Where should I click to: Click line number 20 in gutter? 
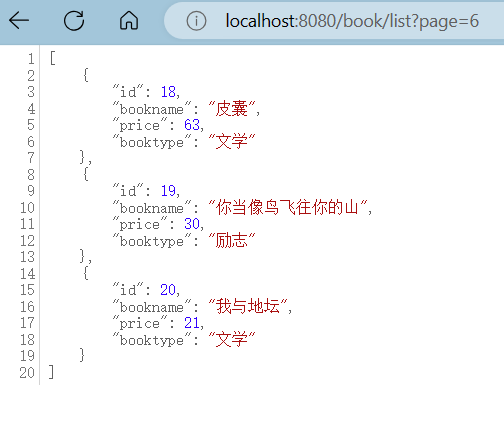pos(27,373)
